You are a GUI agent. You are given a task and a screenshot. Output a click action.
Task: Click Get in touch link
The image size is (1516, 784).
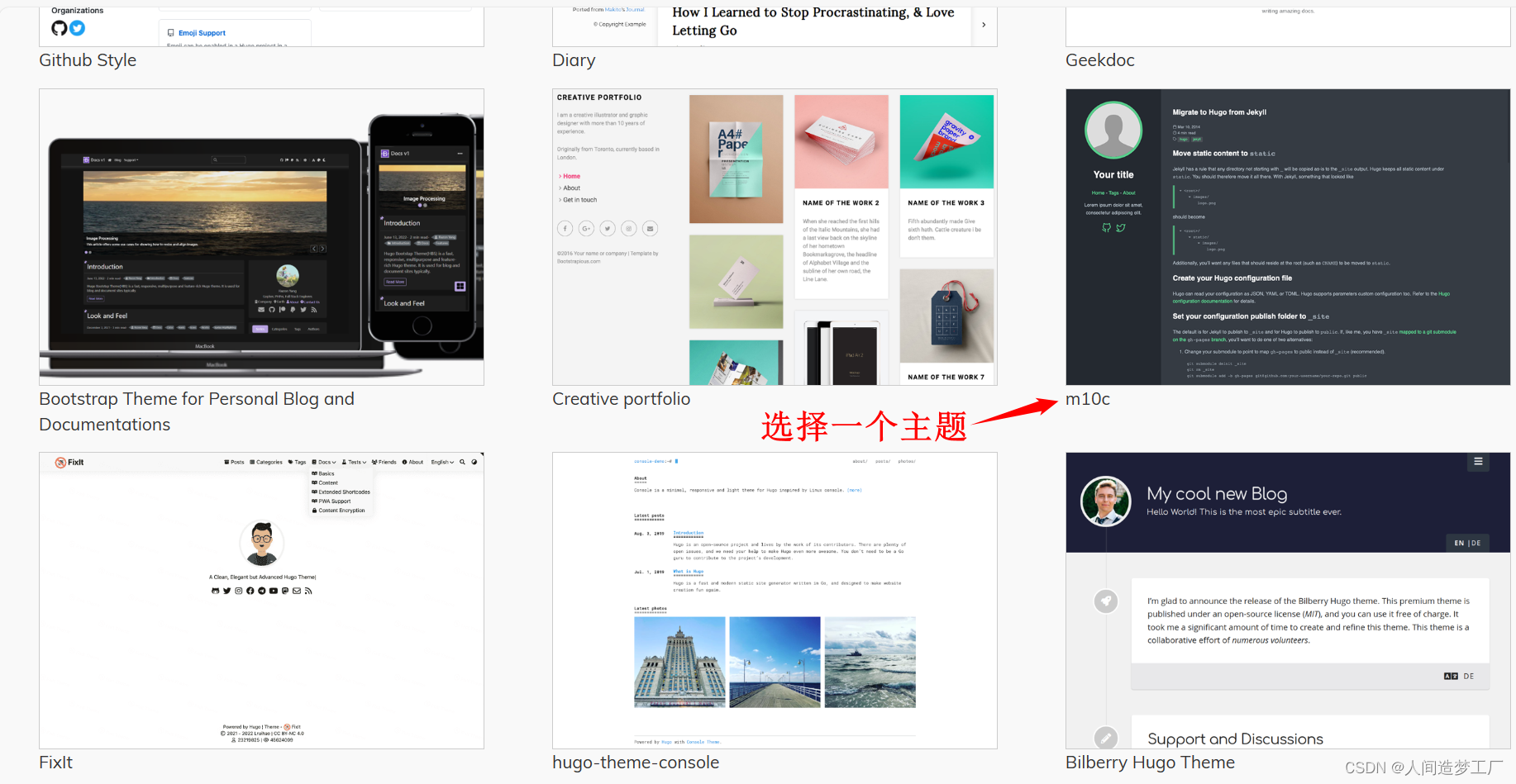pyautogui.click(x=579, y=200)
